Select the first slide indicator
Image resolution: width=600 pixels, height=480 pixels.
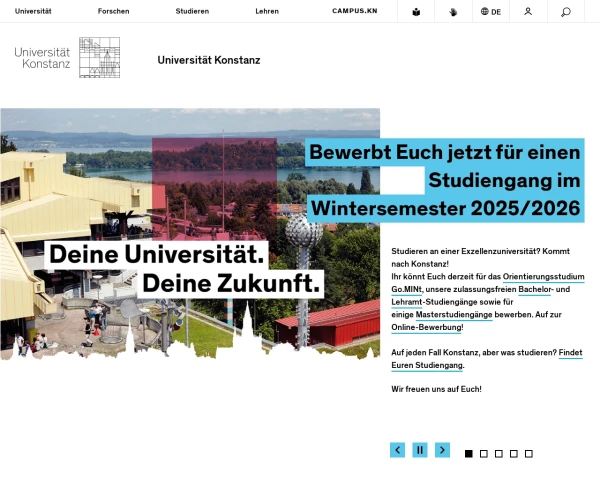[469, 453]
